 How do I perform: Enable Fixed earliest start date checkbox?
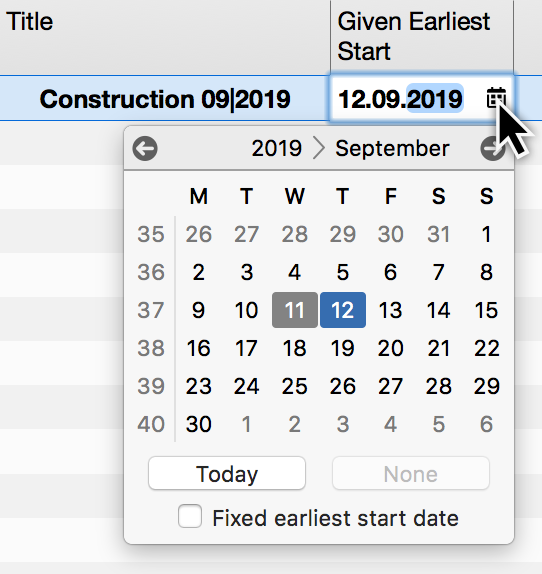[x=190, y=516]
